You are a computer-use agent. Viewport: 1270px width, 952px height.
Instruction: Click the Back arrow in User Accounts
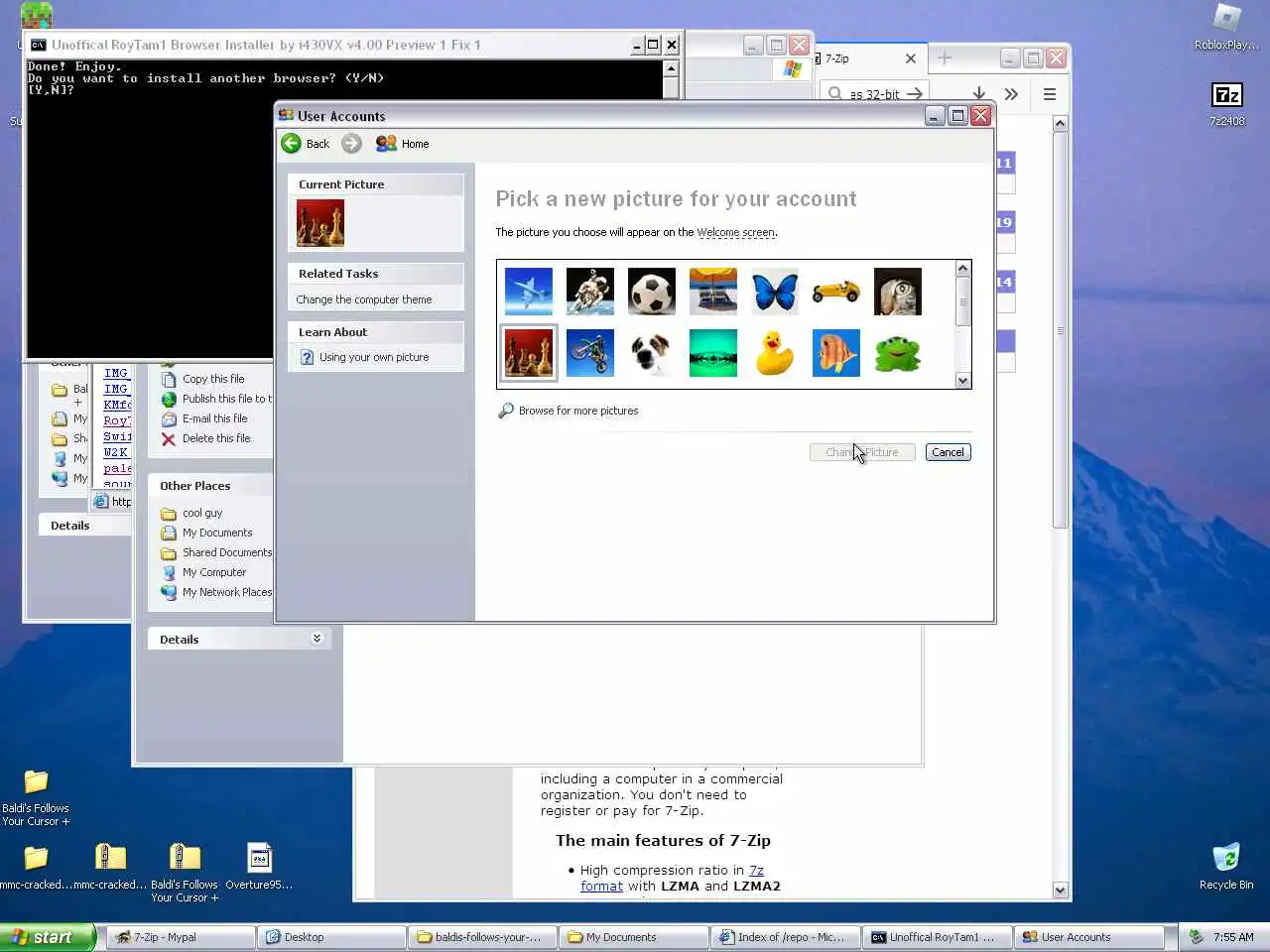(x=306, y=144)
